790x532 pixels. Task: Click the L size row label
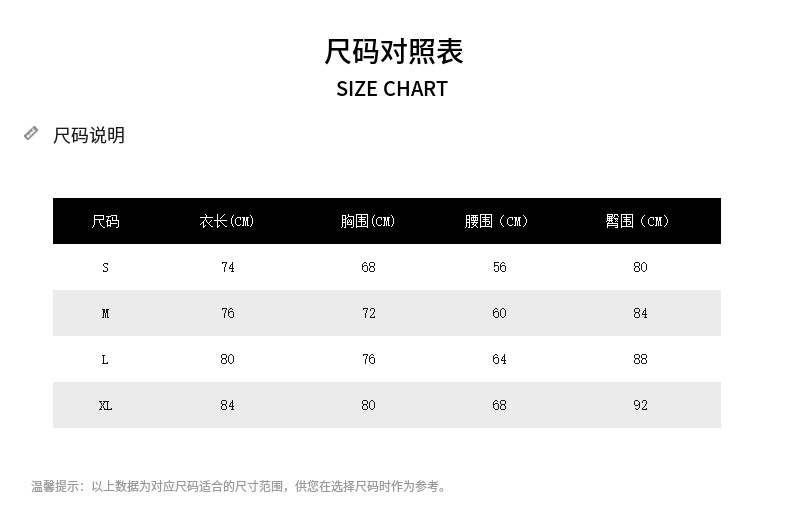click(x=105, y=359)
